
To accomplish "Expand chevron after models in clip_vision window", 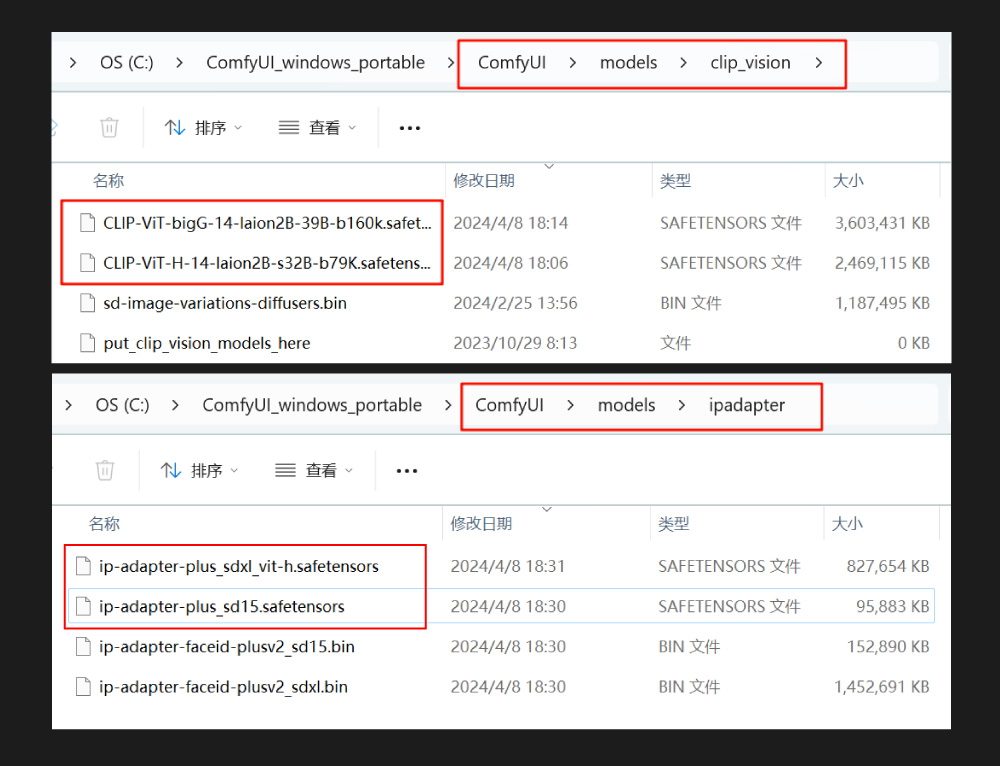I will [x=684, y=63].
